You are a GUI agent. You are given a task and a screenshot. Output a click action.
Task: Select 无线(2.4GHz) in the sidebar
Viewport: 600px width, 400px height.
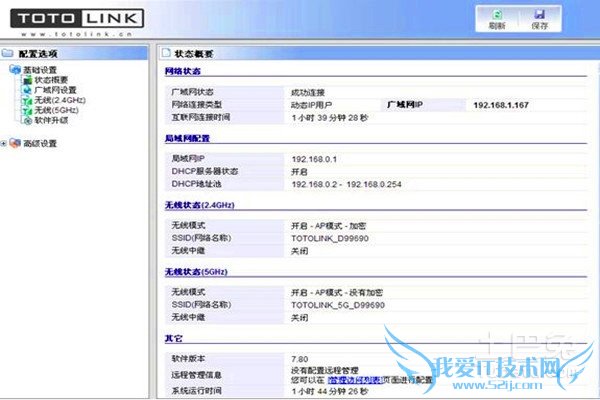pos(56,100)
